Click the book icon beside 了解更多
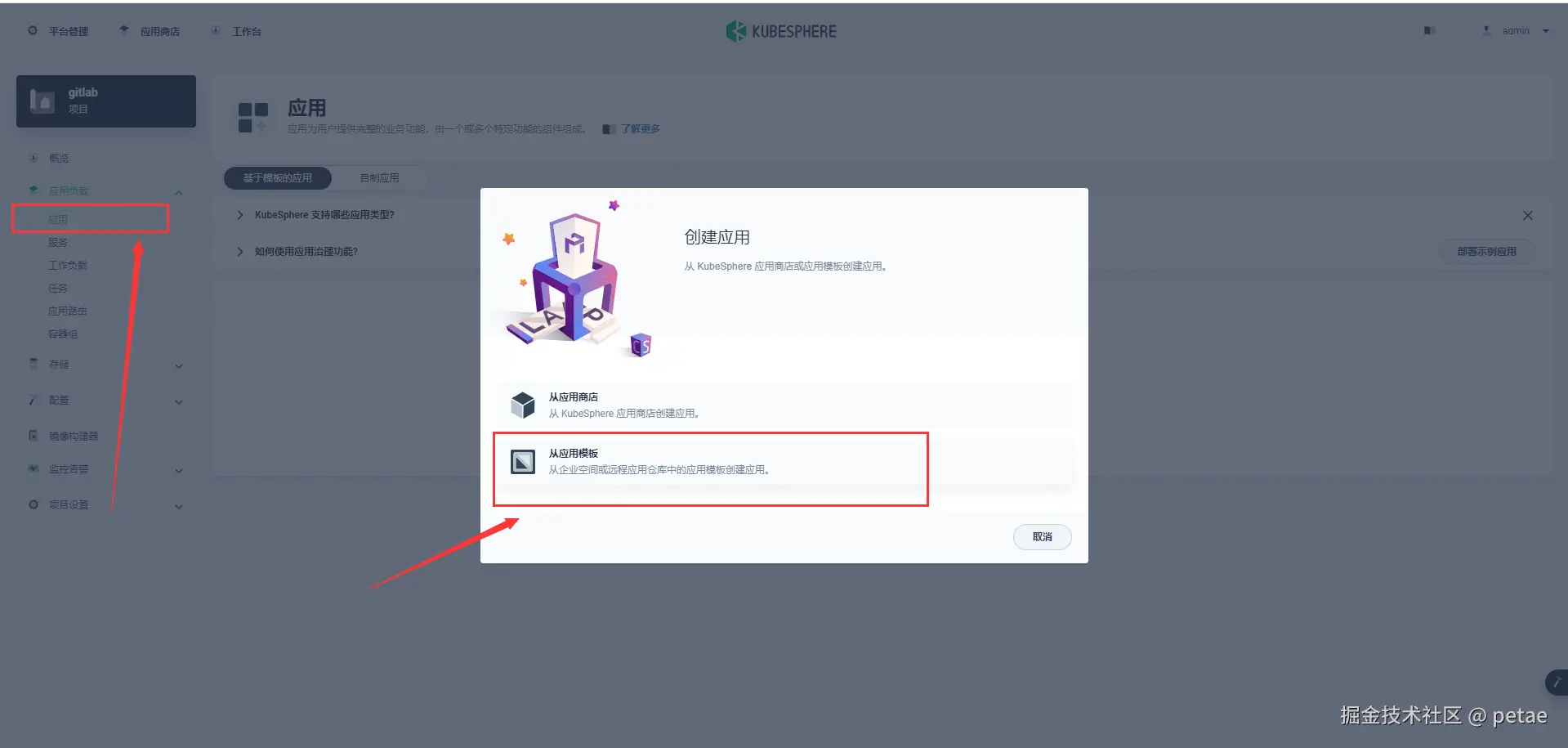This screenshot has width=1568, height=748. pyautogui.click(x=609, y=129)
